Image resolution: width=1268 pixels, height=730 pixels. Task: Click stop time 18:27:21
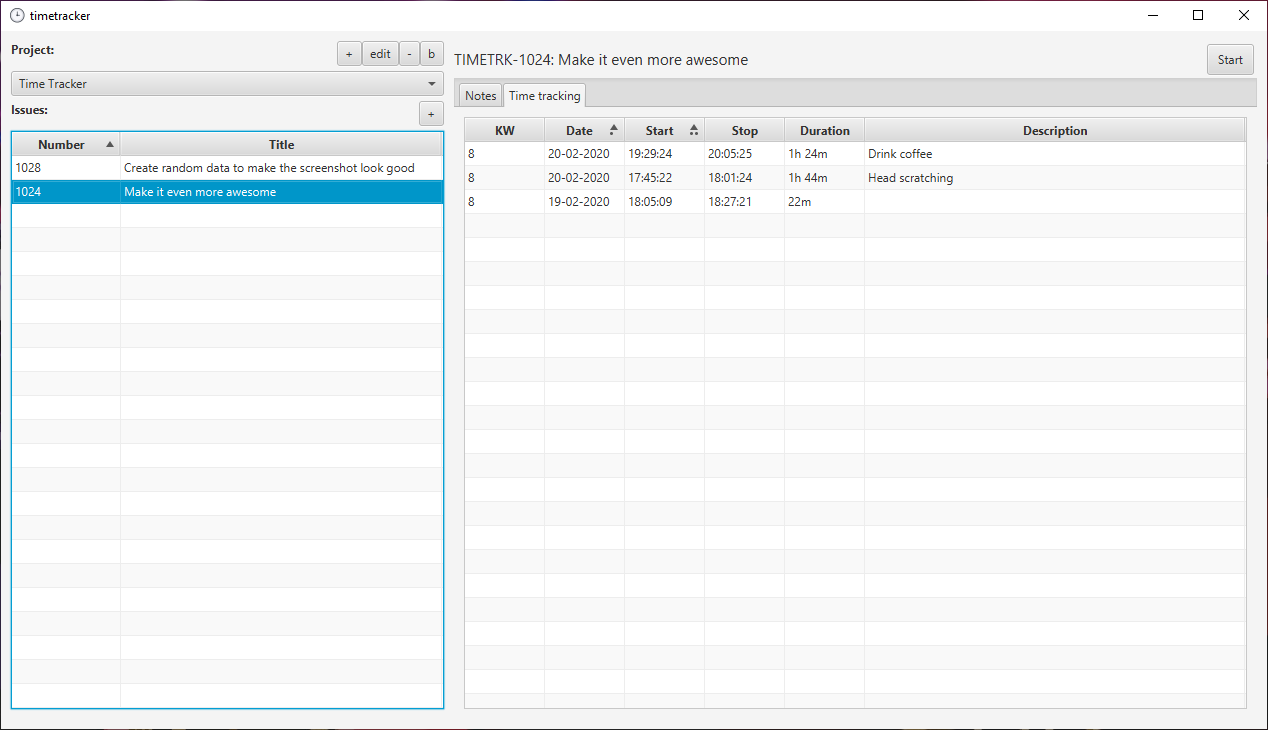click(745, 202)
